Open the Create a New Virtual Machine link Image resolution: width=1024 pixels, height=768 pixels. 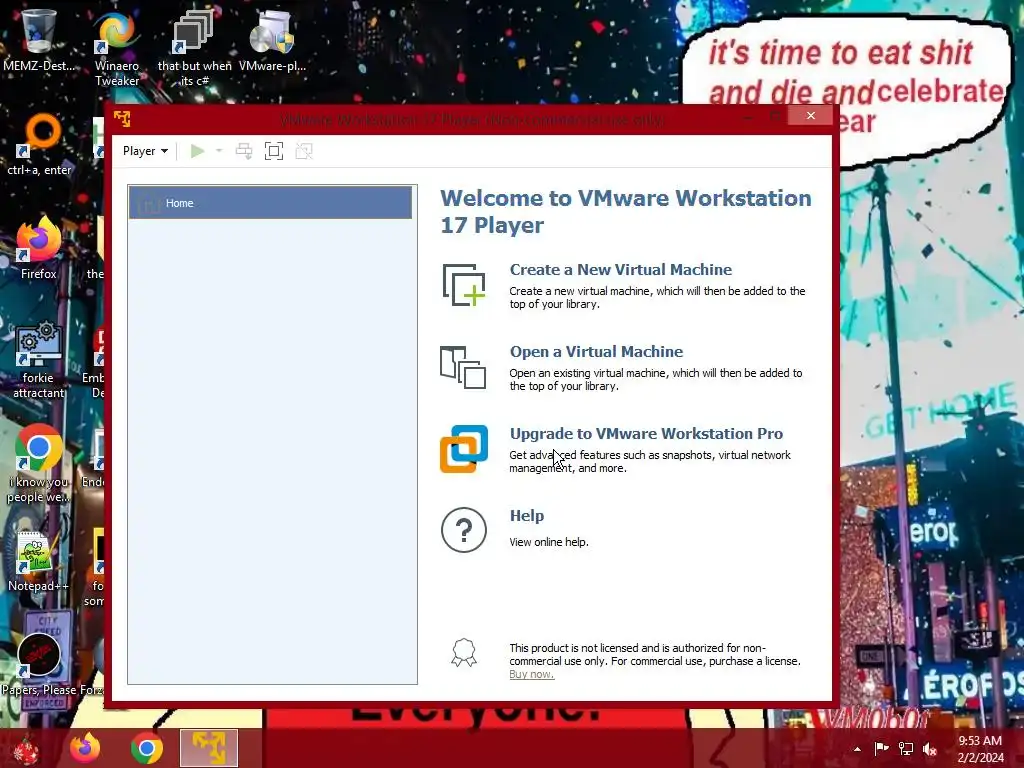click(x=620, y=270)
